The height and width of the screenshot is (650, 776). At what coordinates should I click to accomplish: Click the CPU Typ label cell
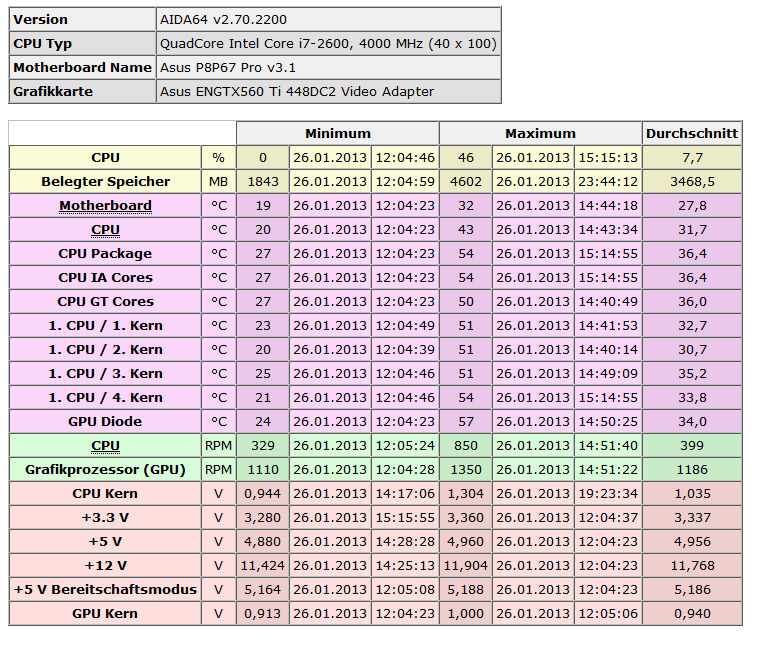pyautogui.click(x=83, y=44)
